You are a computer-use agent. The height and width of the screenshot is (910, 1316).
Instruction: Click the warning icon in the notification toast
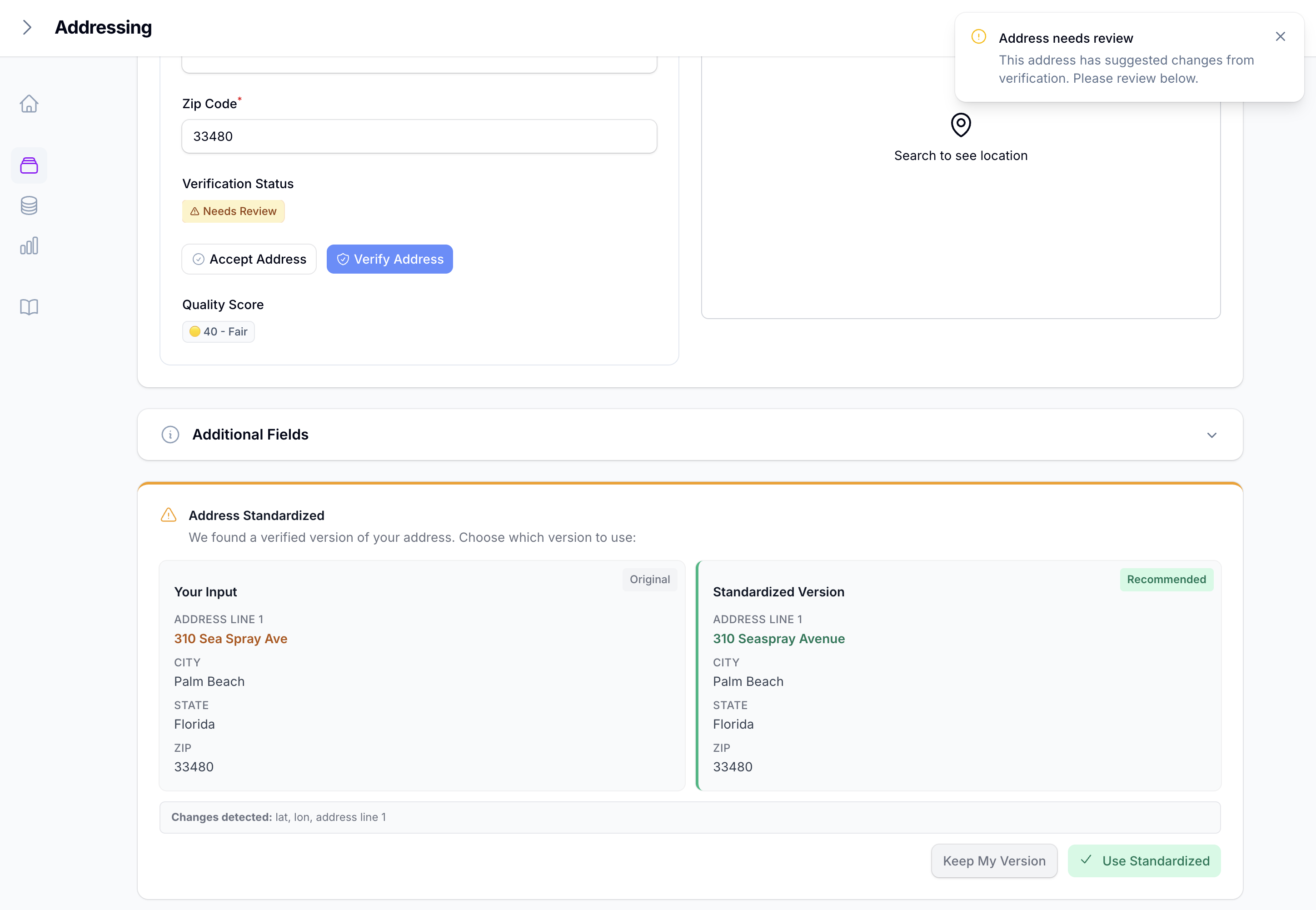point(979,36)
